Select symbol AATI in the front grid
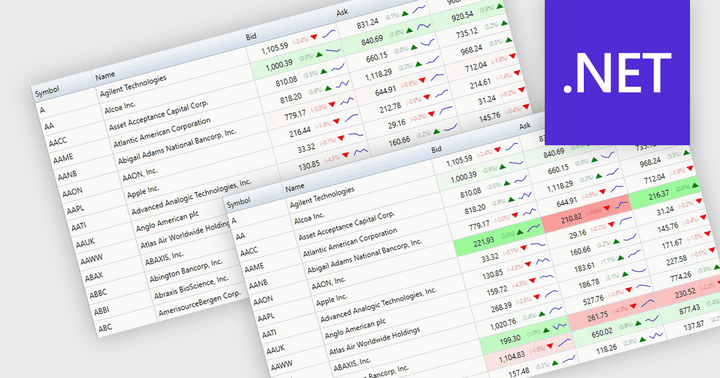This screenshot has width=720, height=378. point(270,334)
